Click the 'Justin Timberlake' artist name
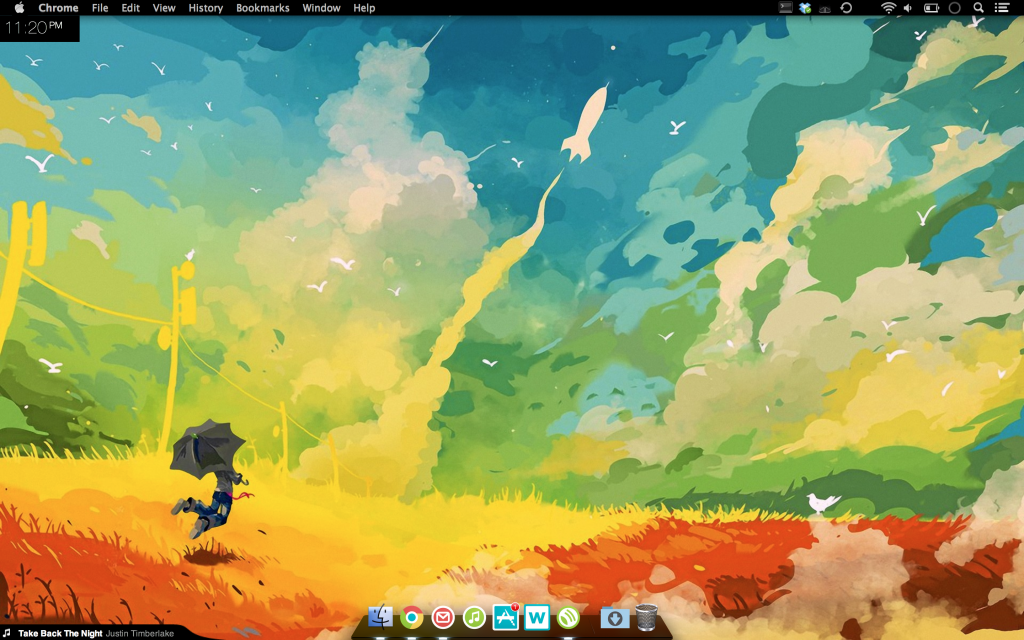1024x640 pixels. [x=140, y=633]
